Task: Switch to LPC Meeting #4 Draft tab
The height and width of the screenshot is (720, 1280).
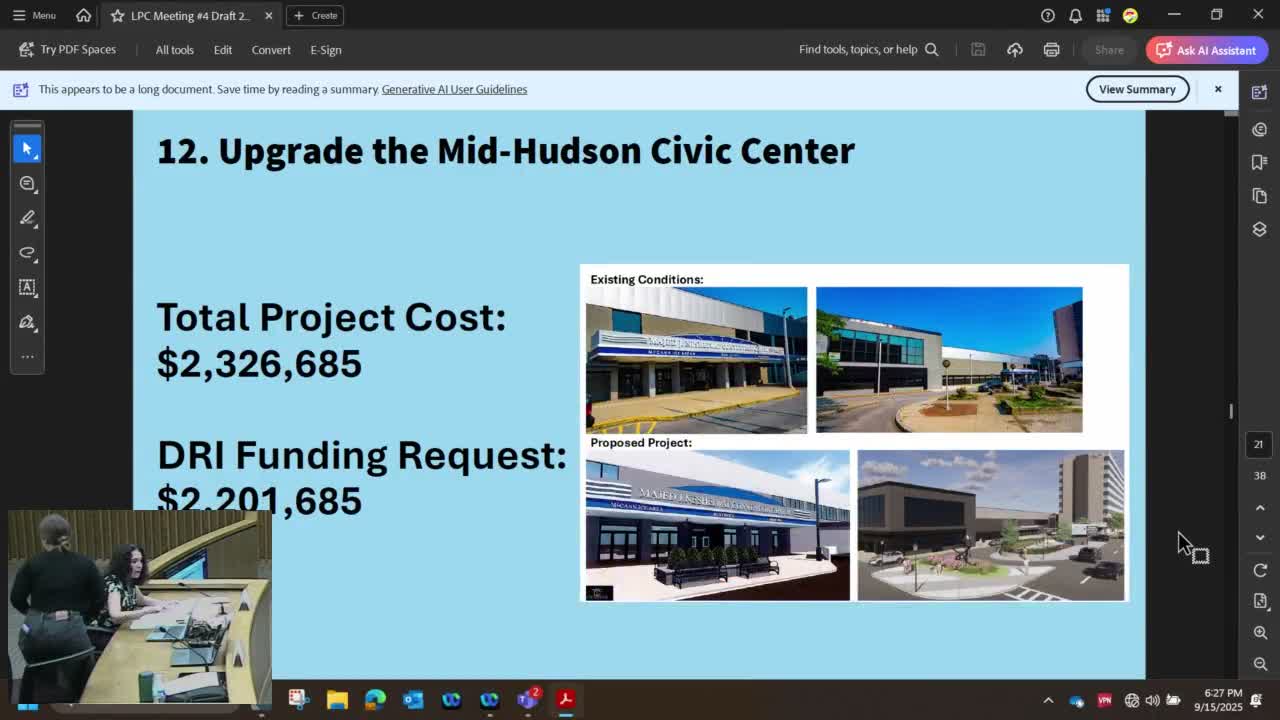Action: click(x=189, y=16)
